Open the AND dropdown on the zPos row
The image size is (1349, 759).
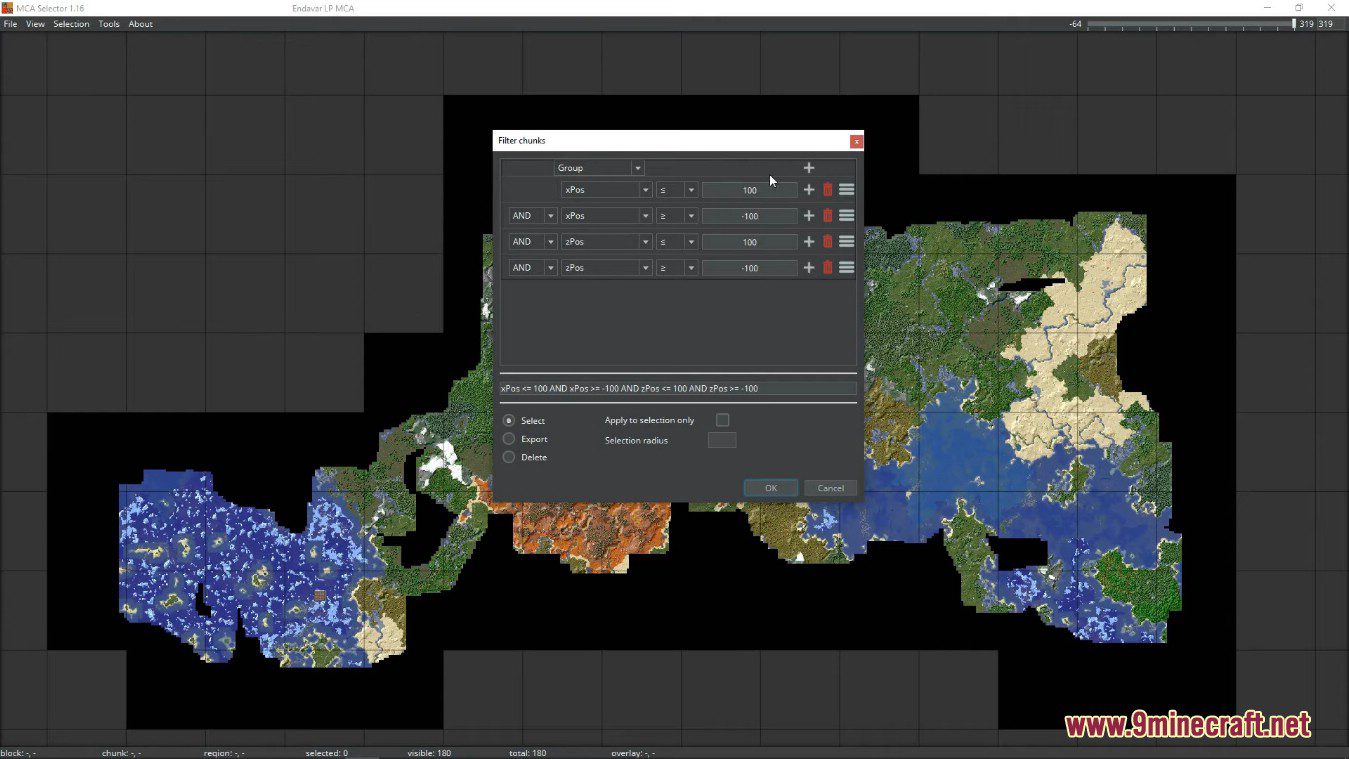click(x=549, y=241)
